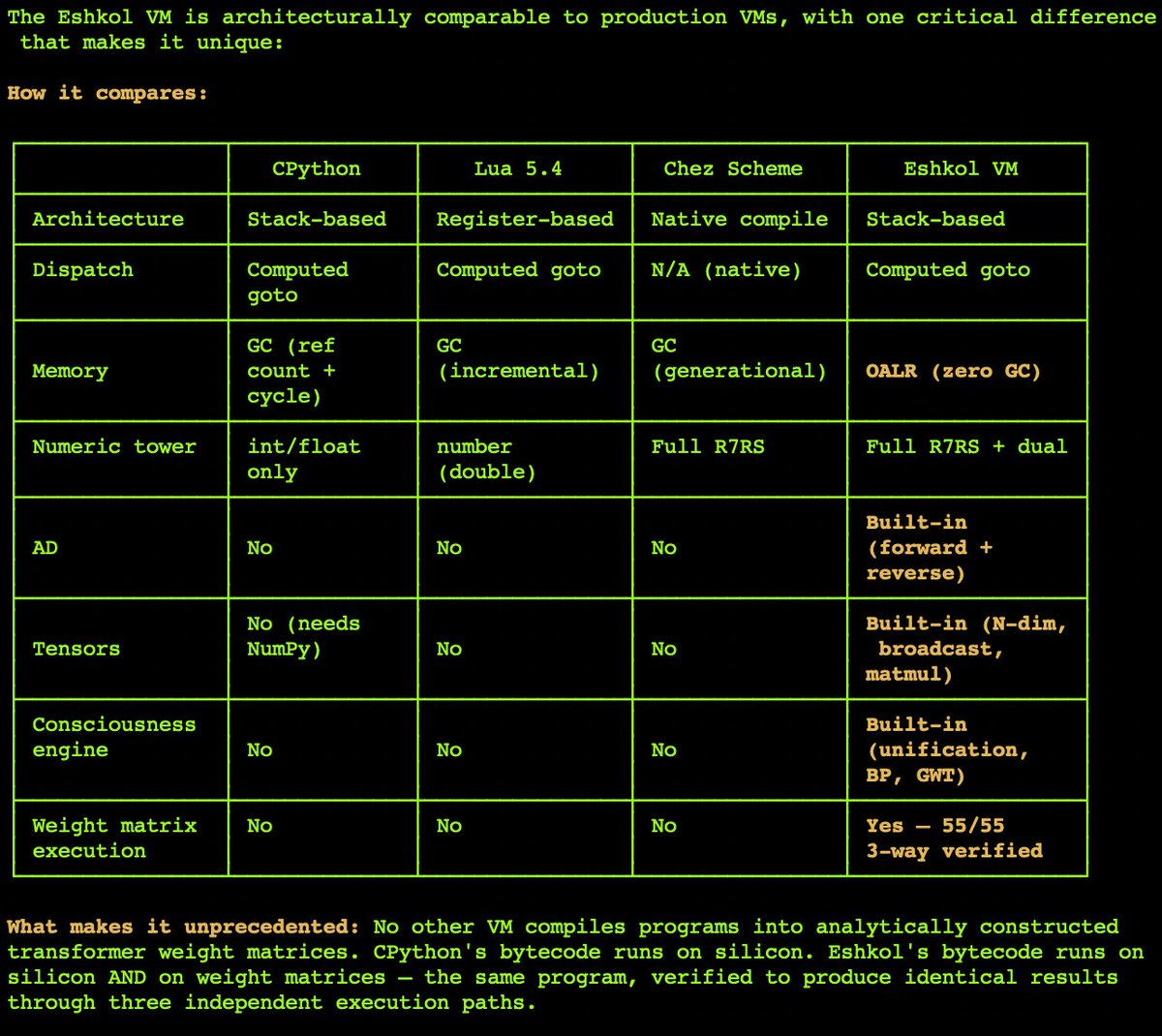Select the 'Native compile' cell
The height and width of the screenshot is (1036, 1162).
[740, 219]
